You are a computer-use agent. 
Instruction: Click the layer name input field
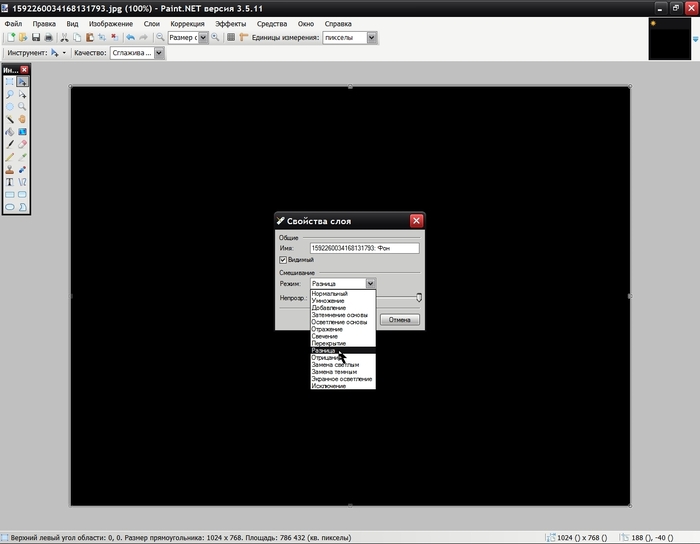point(364,246)
